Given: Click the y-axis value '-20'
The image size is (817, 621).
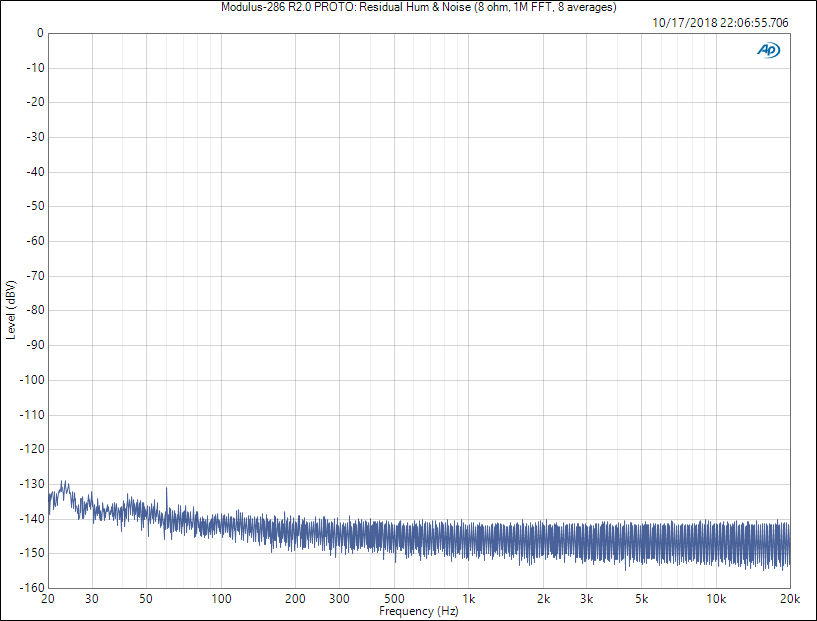Looking at the screenshot, I should coord(36,102).
